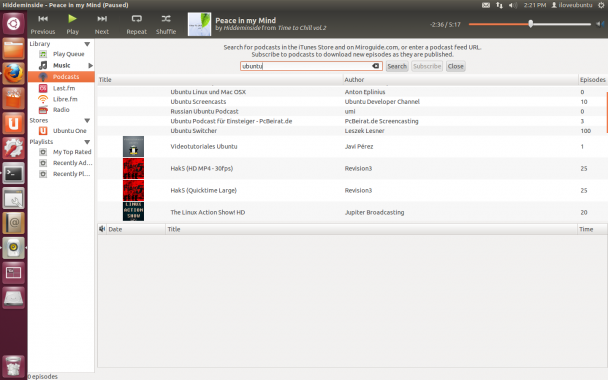Adjust the song position slider
This screenshot has height=380, width=608.
point(530,24)
